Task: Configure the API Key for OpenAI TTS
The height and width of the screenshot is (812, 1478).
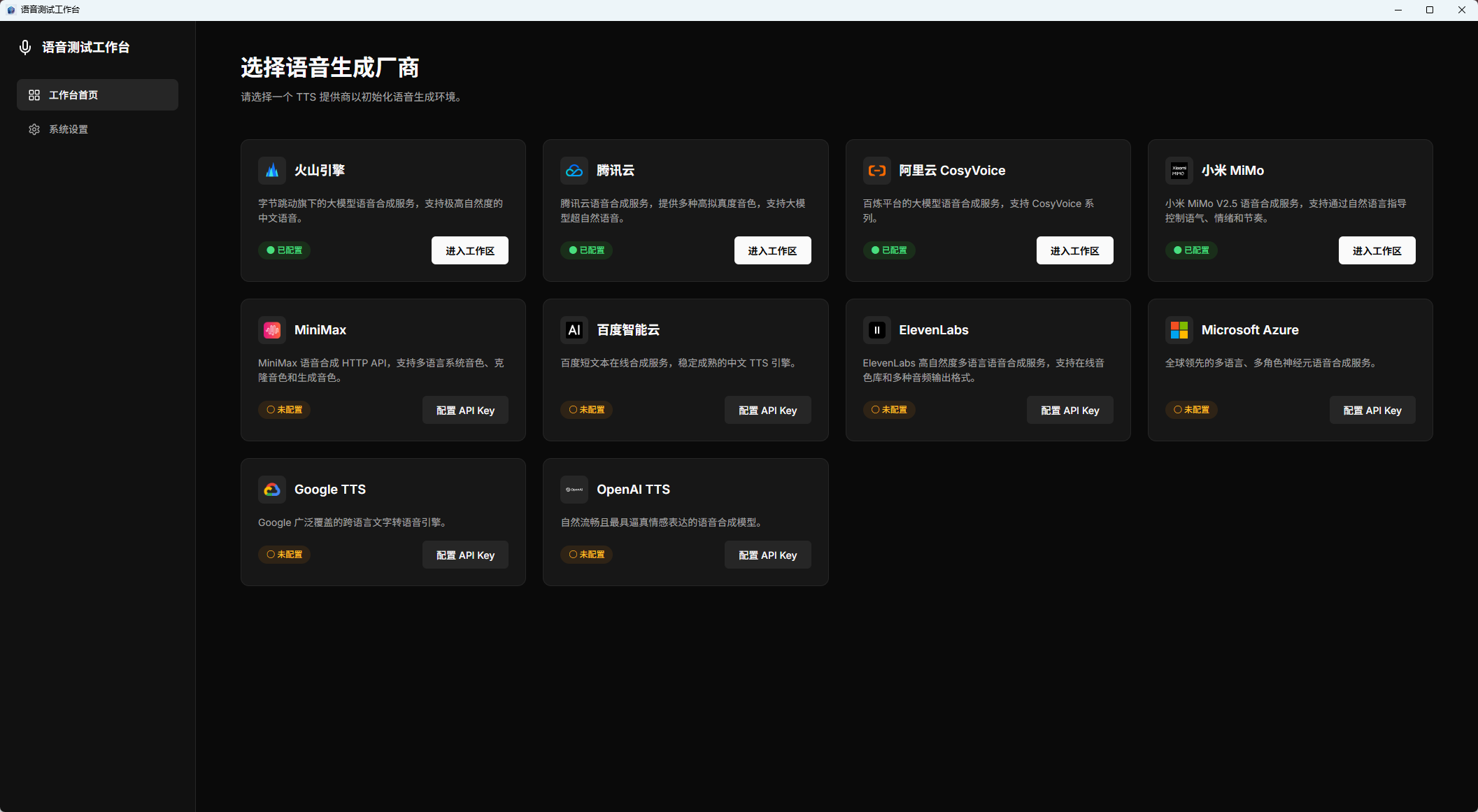Action: point(768,555)
